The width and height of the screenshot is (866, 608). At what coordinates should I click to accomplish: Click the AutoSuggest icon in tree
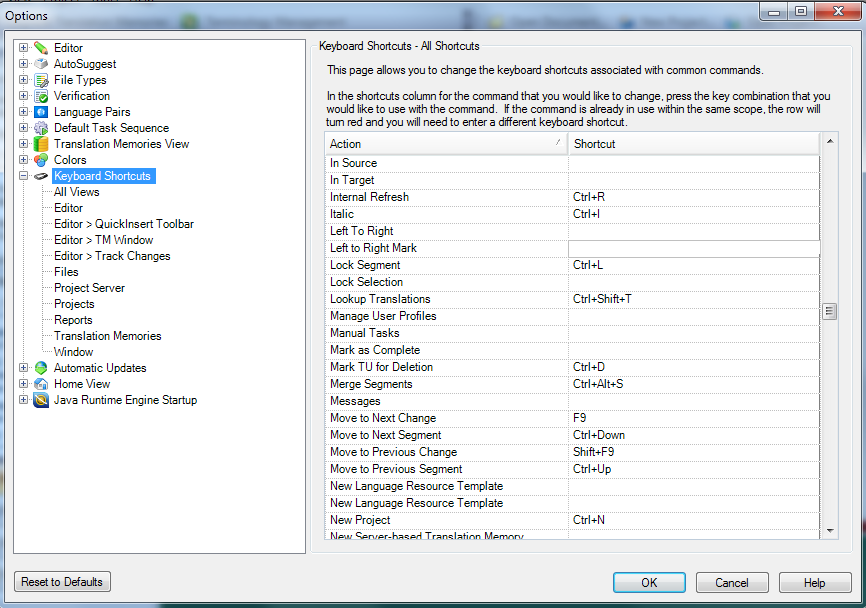tap(41, 64)
